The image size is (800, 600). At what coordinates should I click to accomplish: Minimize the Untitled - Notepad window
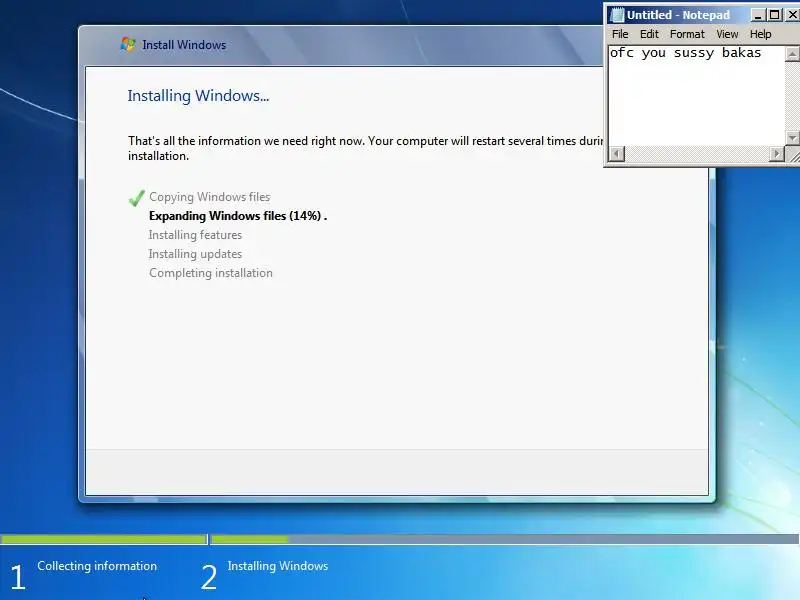click(x=758, y=15)
